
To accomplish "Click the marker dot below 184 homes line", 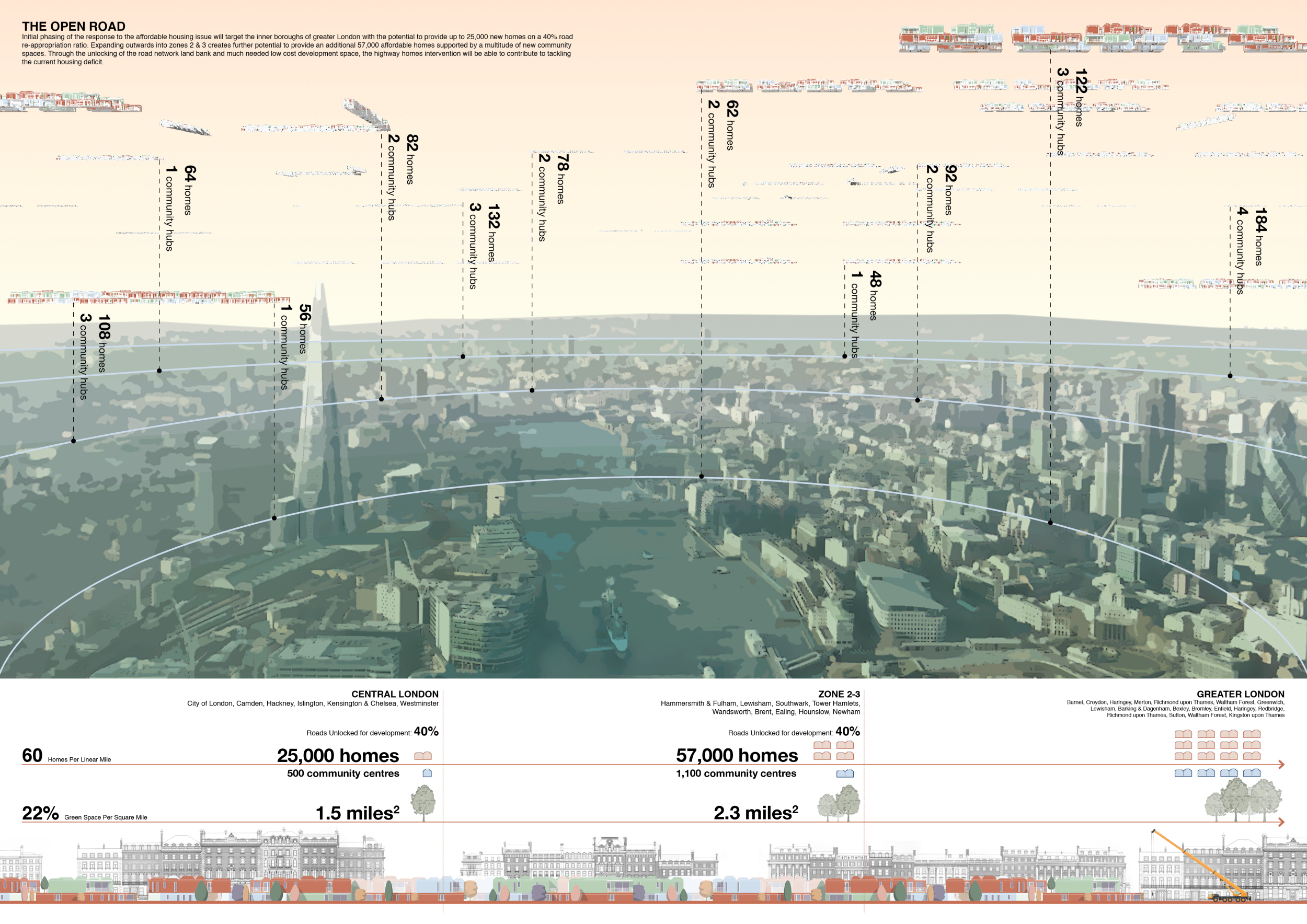I will [x=1230, y=376].
